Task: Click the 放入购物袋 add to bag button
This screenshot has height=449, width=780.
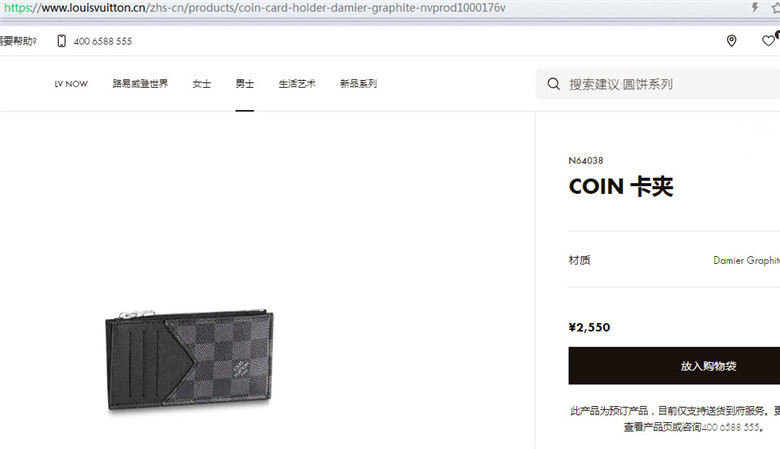Action: (674, 365)
